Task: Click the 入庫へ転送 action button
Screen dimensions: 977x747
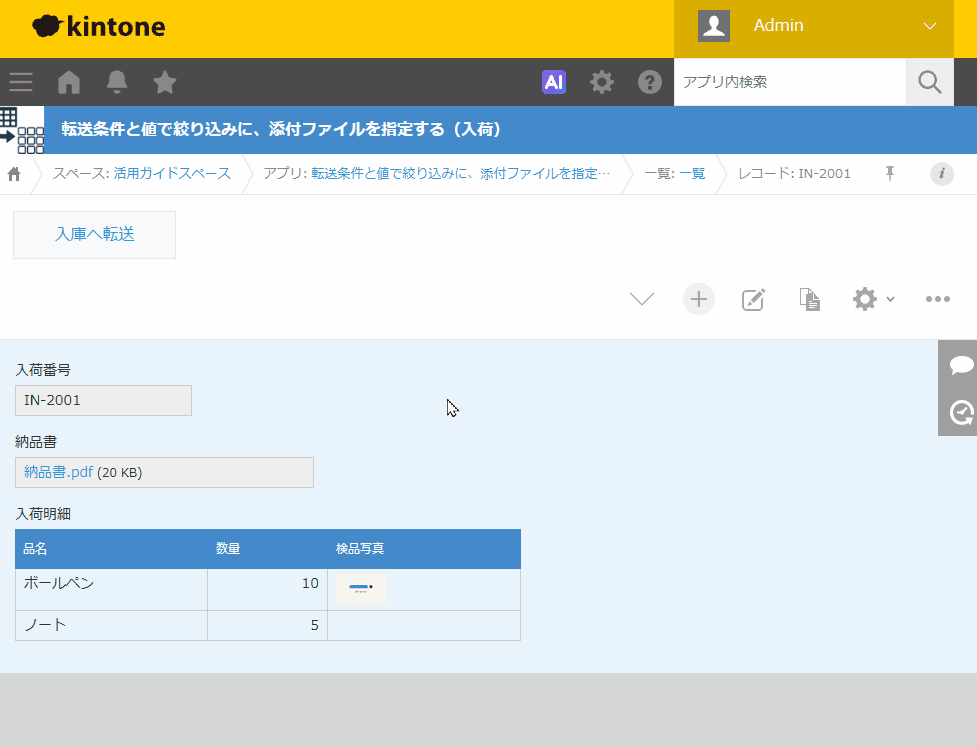Action: click(x=95, y=235)
